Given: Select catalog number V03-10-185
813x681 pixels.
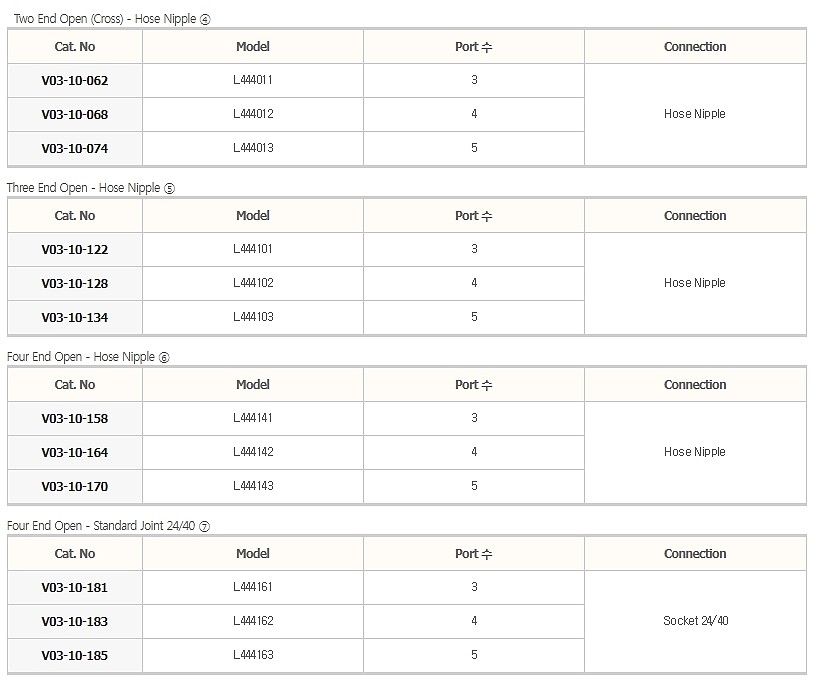Looking at the screenshot, I should tap(75, 656).
